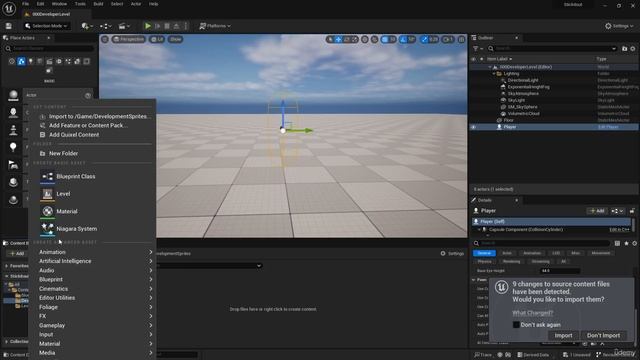
Task: Click the Add component button in Details
Action: [597, 211]
